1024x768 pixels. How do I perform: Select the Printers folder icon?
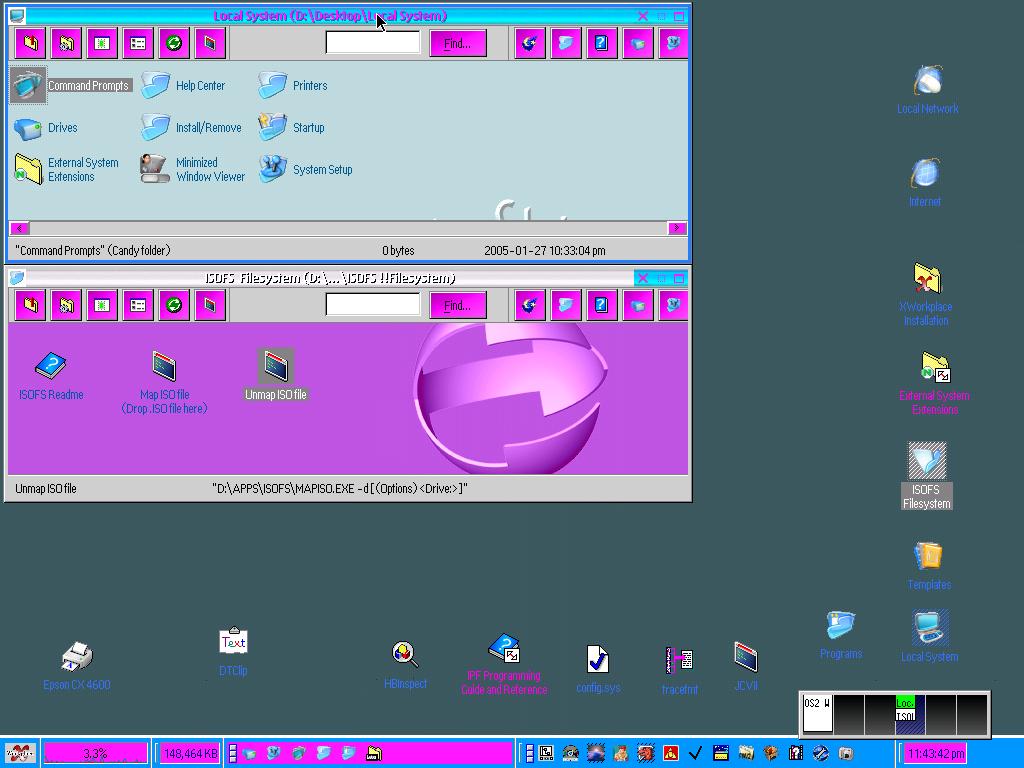point(273,86)
